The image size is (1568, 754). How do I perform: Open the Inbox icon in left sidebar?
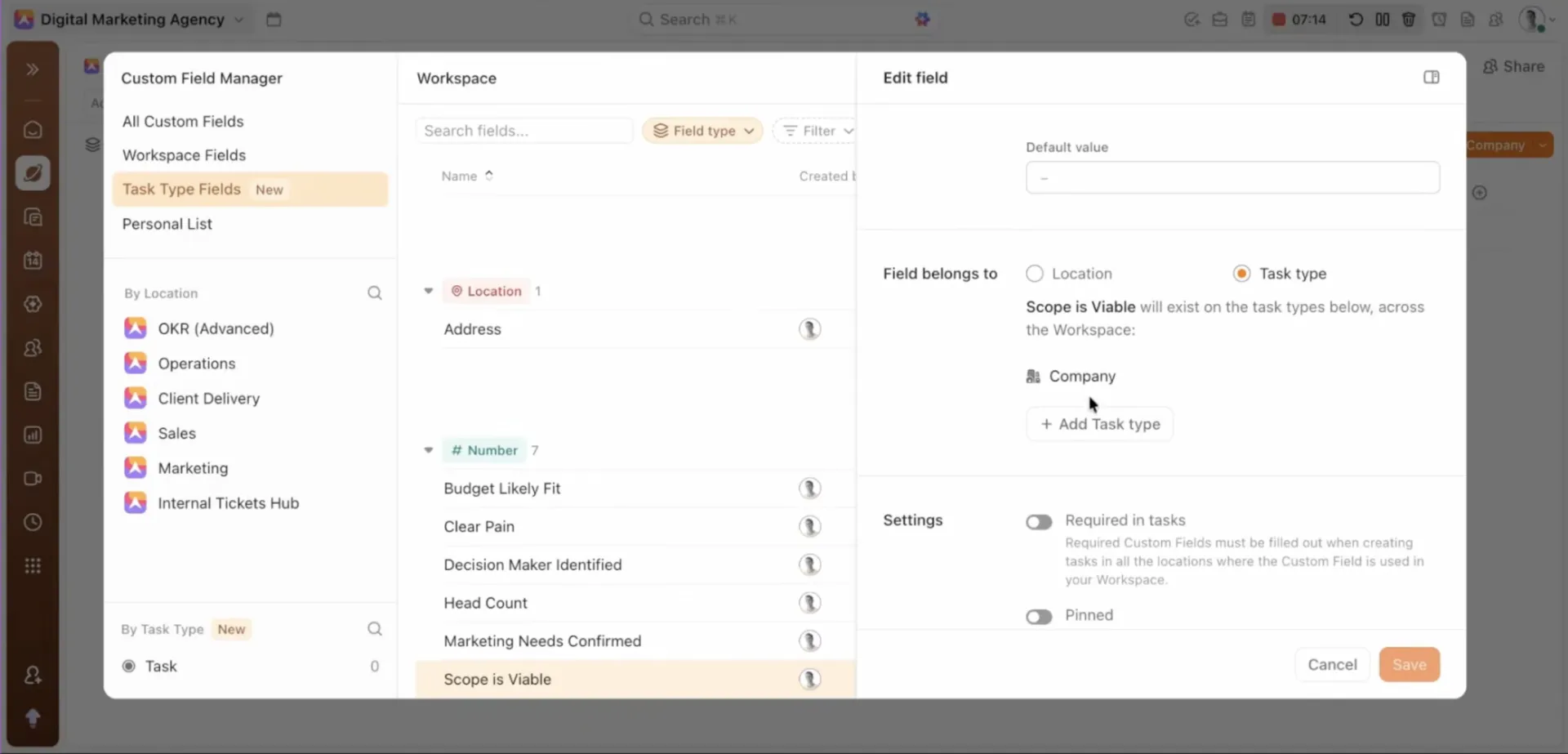point(33,130)
